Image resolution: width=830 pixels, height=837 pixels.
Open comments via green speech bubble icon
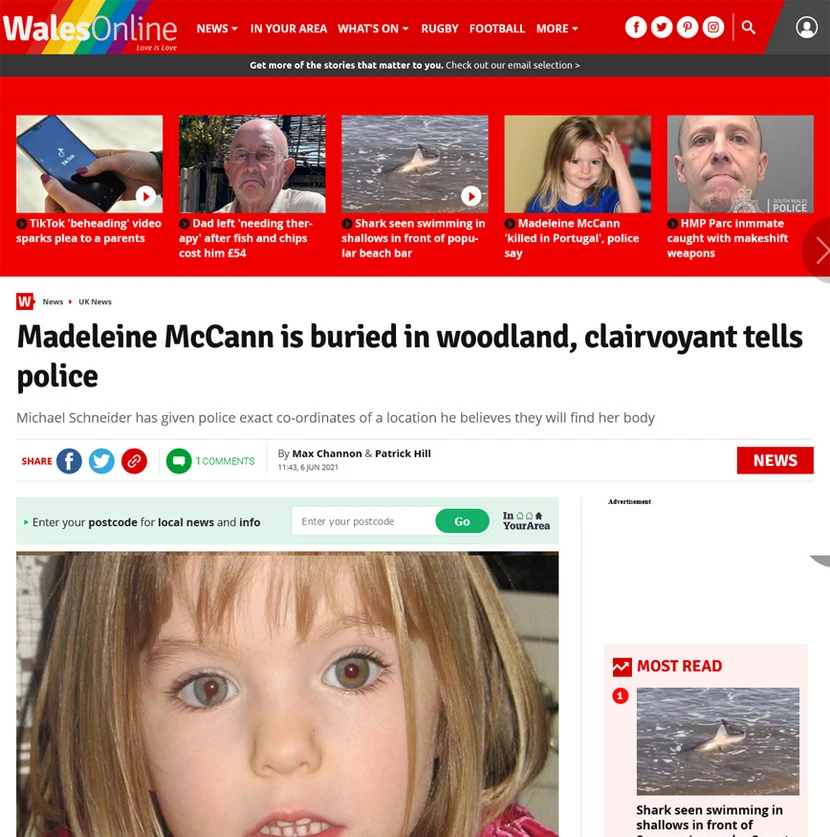[179, 461]
